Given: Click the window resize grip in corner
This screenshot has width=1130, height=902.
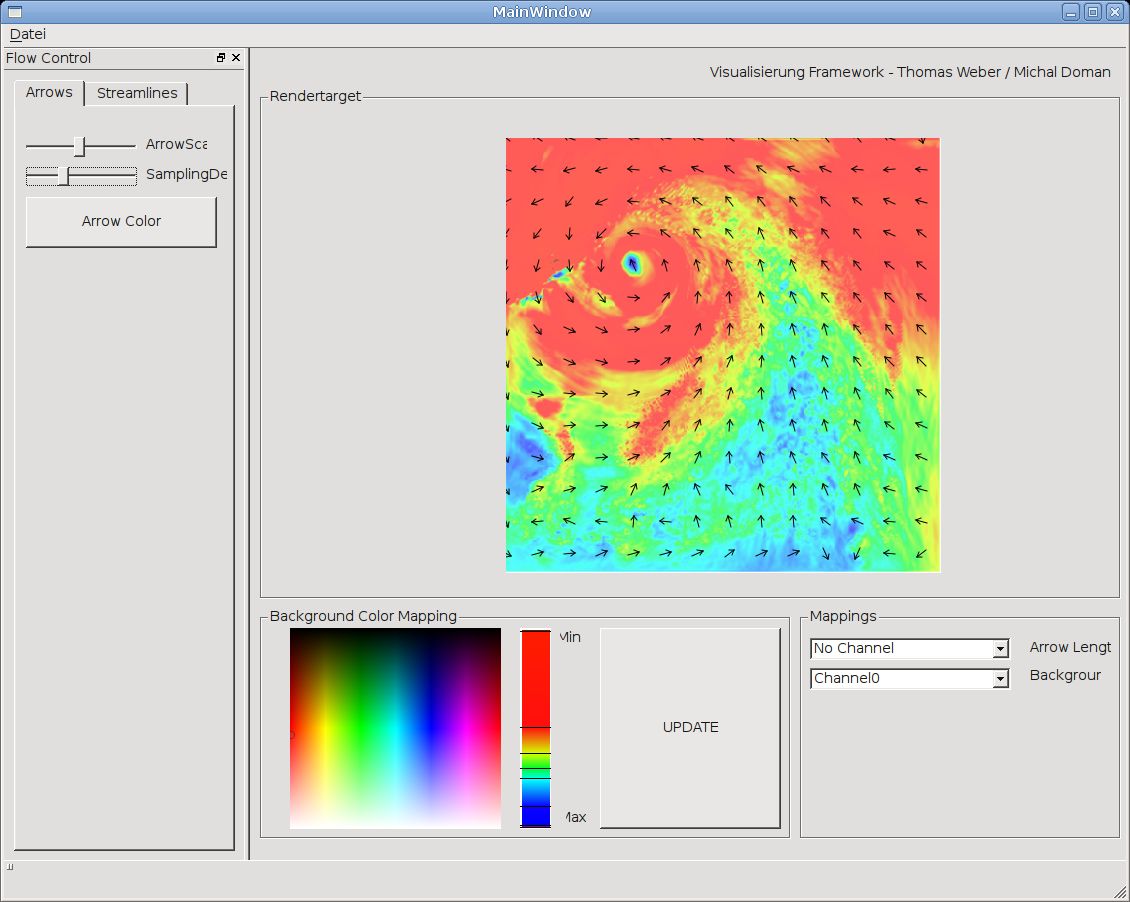Looking at the screenshot, I should point(1120,892).
